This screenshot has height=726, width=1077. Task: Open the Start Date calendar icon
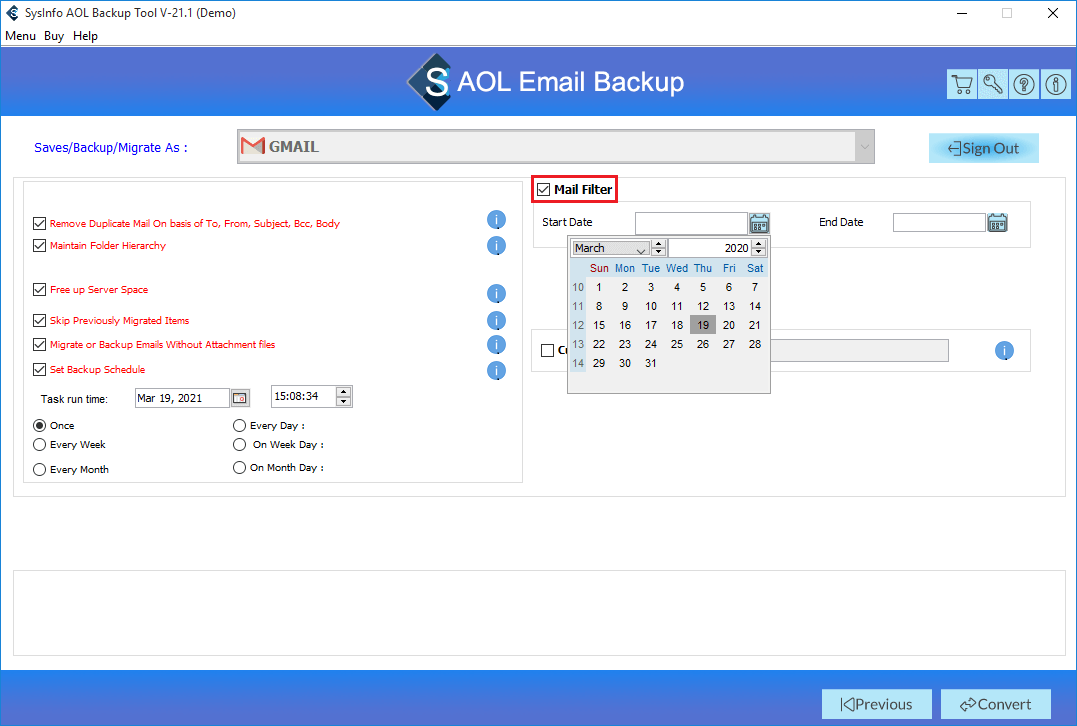pos(759,223)
